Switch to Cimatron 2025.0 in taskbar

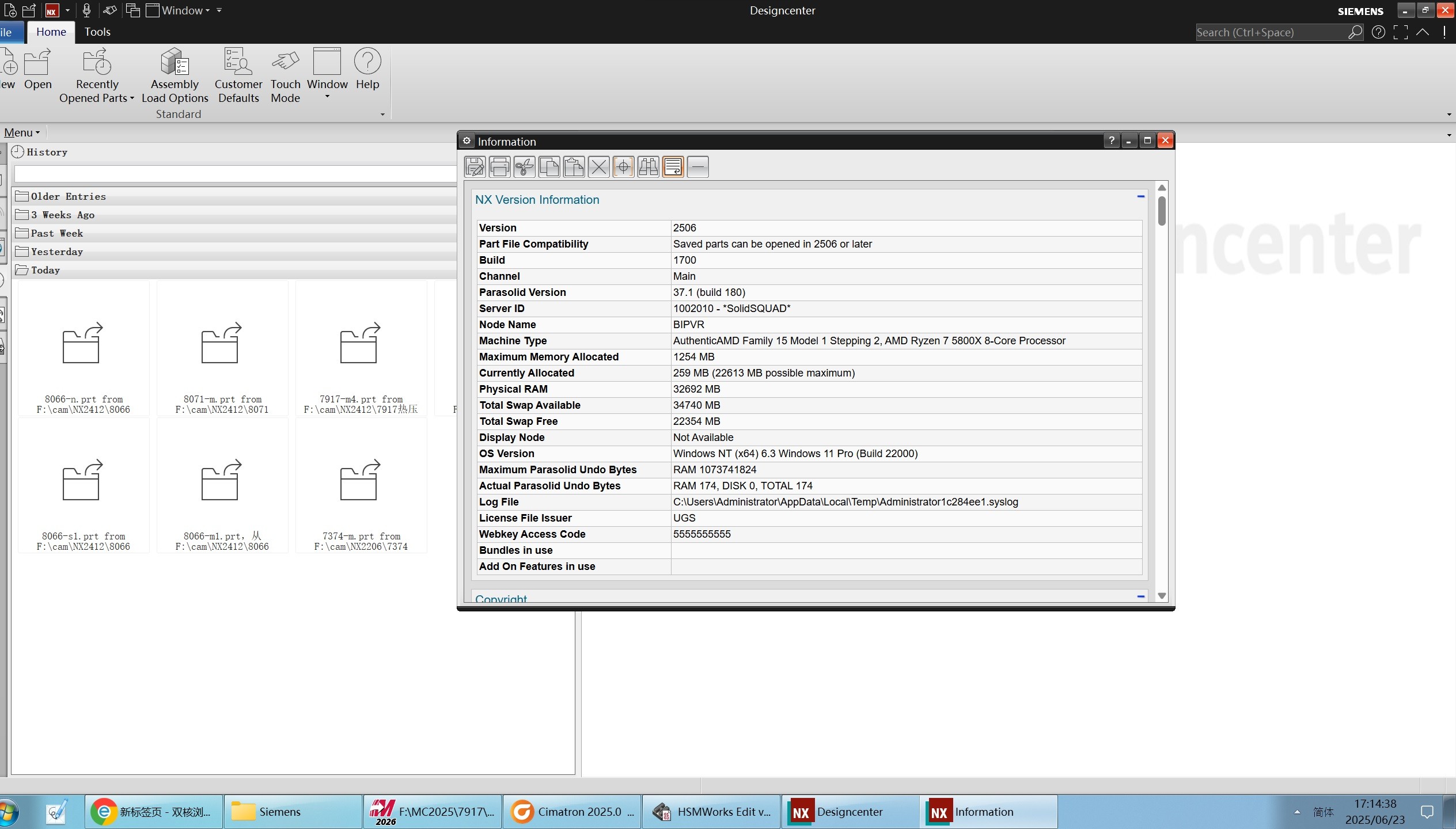point(572,812)
